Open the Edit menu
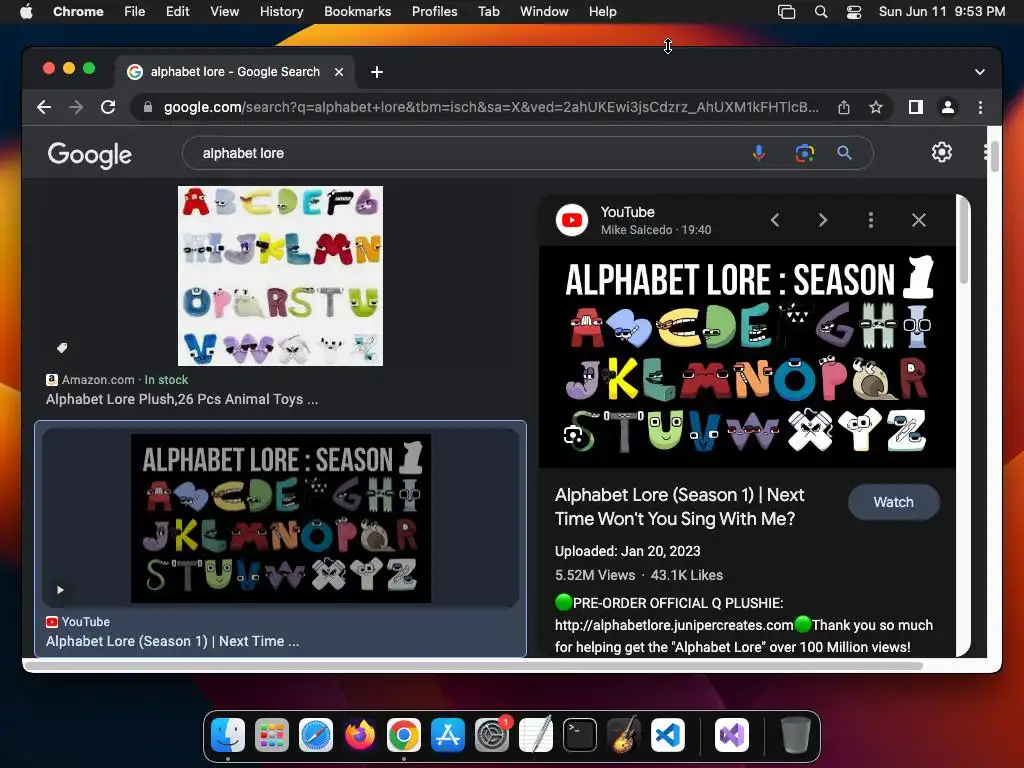1024x768 pixels. 178,11
